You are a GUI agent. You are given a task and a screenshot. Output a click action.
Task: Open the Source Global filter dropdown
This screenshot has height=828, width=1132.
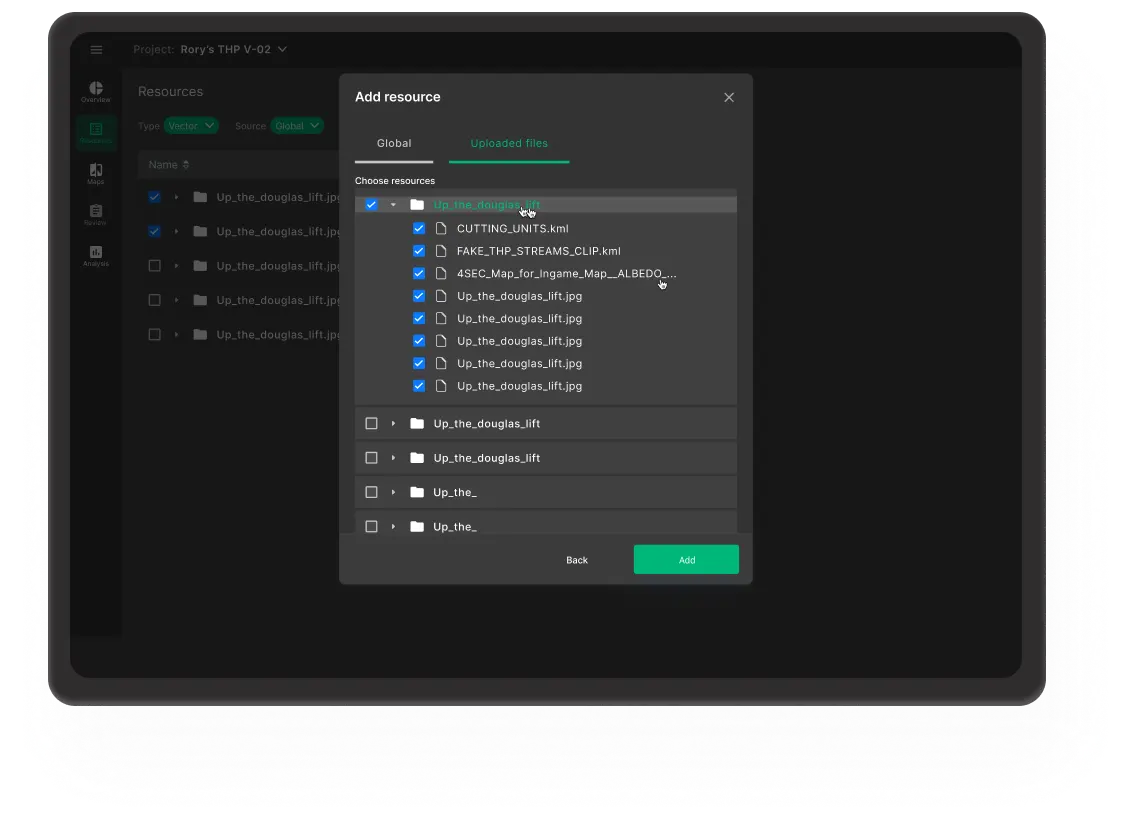click(x=297, y=126)
